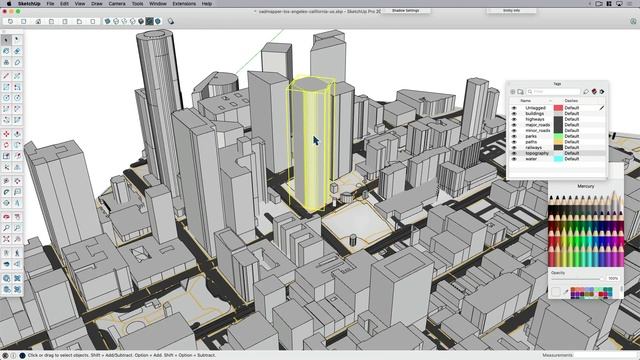This screenshot has width=640, height=360.
Task: Choose the Offset tool
Action: tap(17, 156)
